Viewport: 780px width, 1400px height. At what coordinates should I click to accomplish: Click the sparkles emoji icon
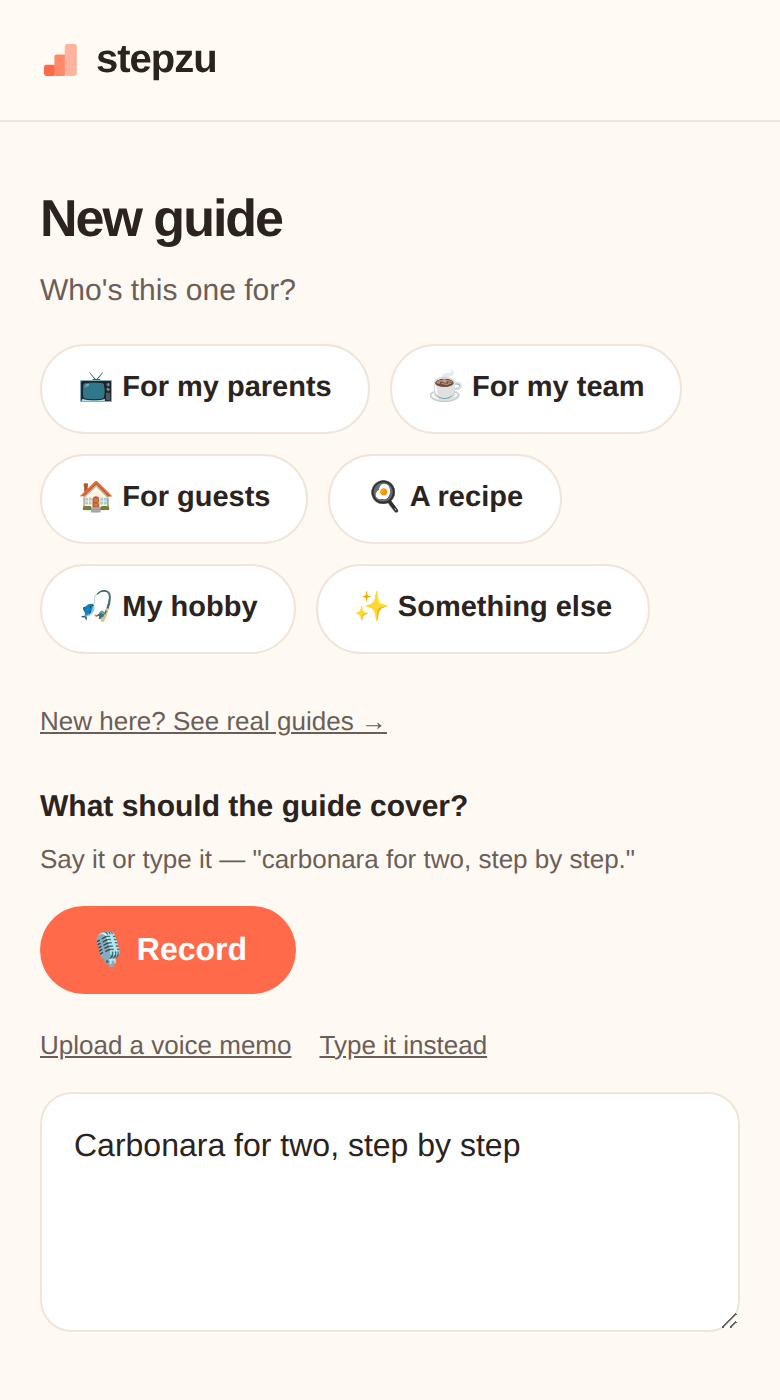(372, 607)
